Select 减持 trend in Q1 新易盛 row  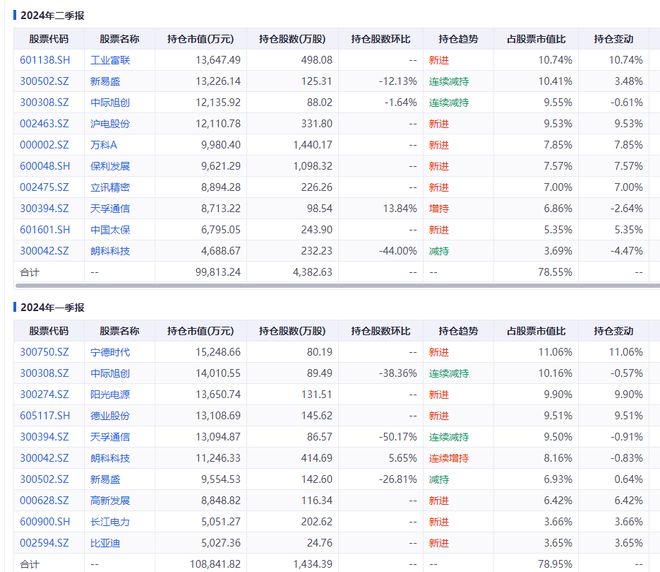(439, 479)
